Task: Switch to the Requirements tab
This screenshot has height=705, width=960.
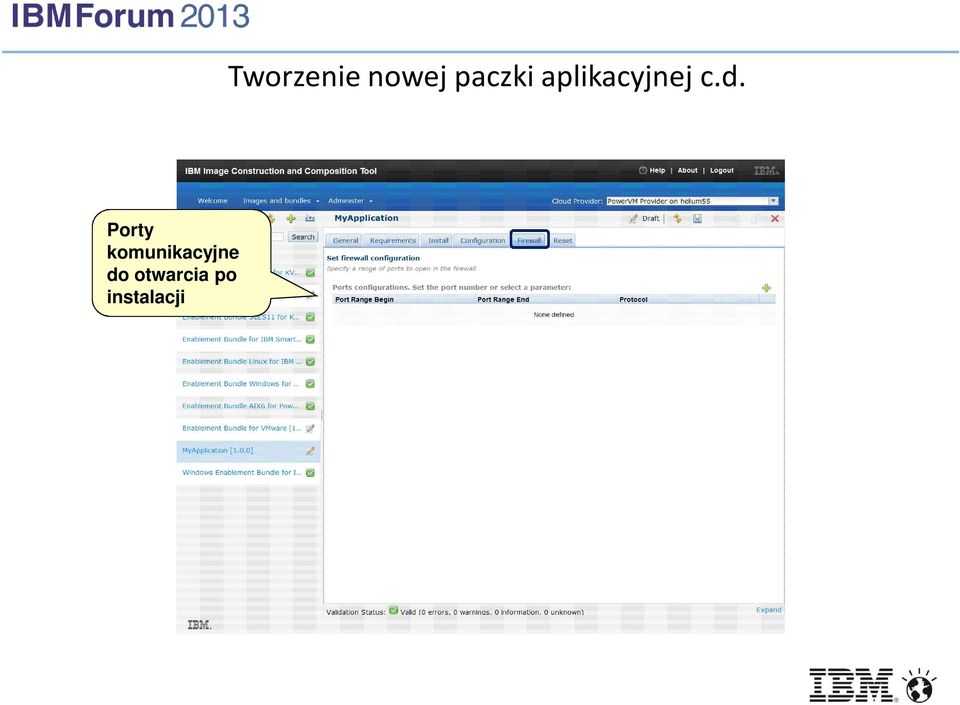Action: 392,241
